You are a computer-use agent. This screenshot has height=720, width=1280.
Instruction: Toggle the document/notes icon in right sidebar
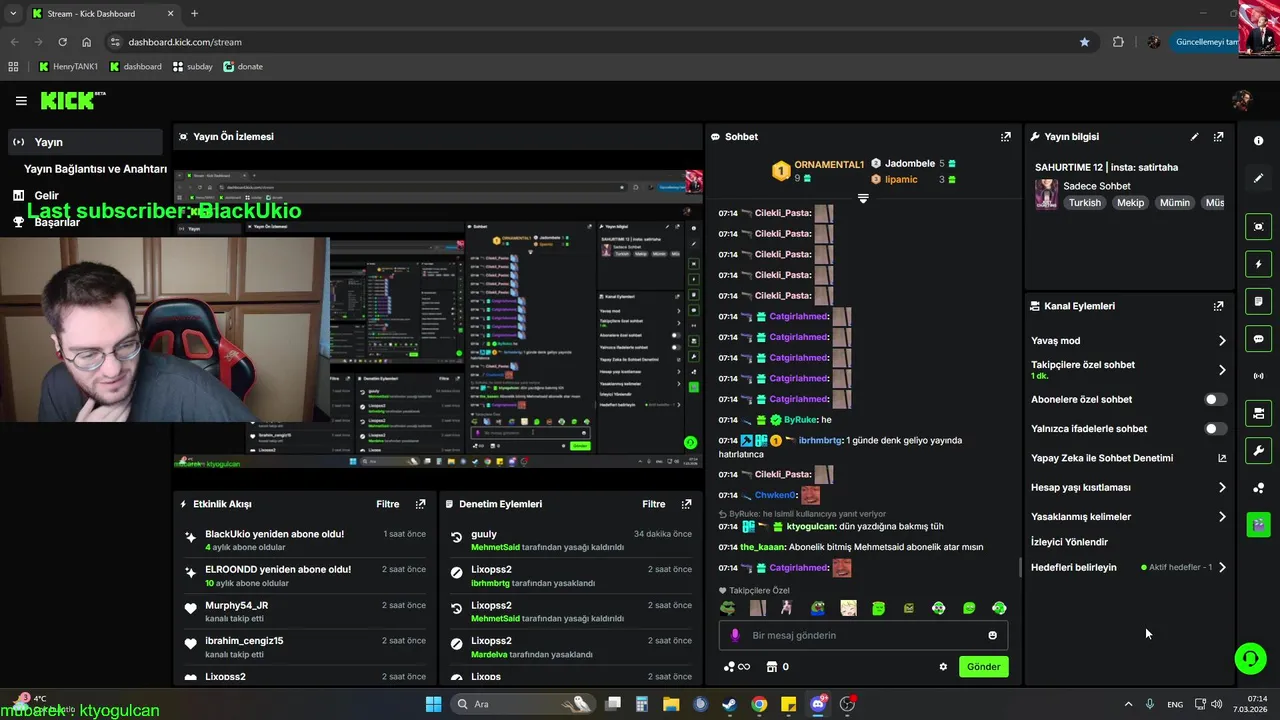1258,301
